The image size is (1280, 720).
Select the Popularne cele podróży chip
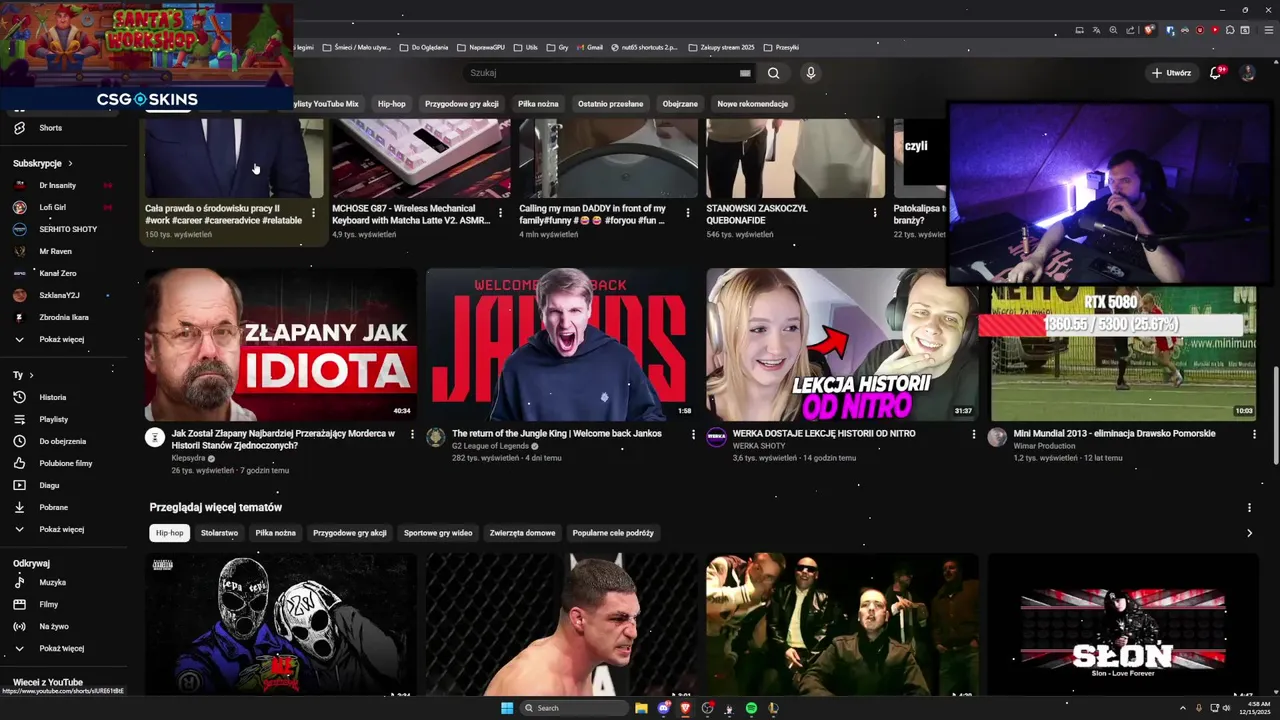click(x=613, y=533)
